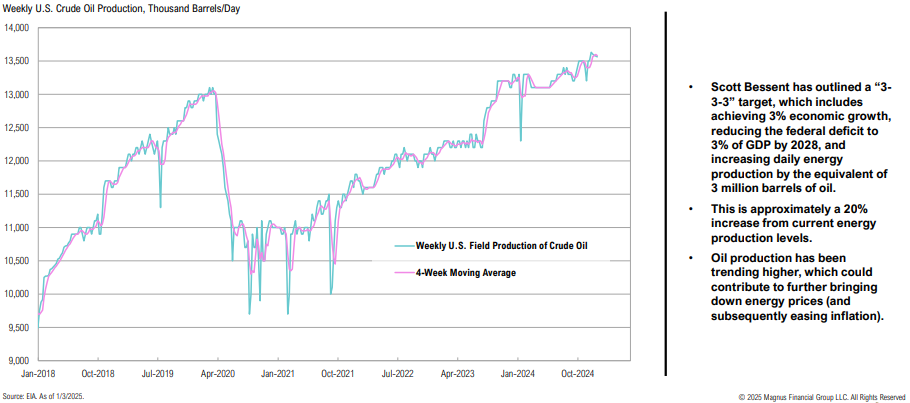Click the Jul-2022 x-axis label

(398, 372)
